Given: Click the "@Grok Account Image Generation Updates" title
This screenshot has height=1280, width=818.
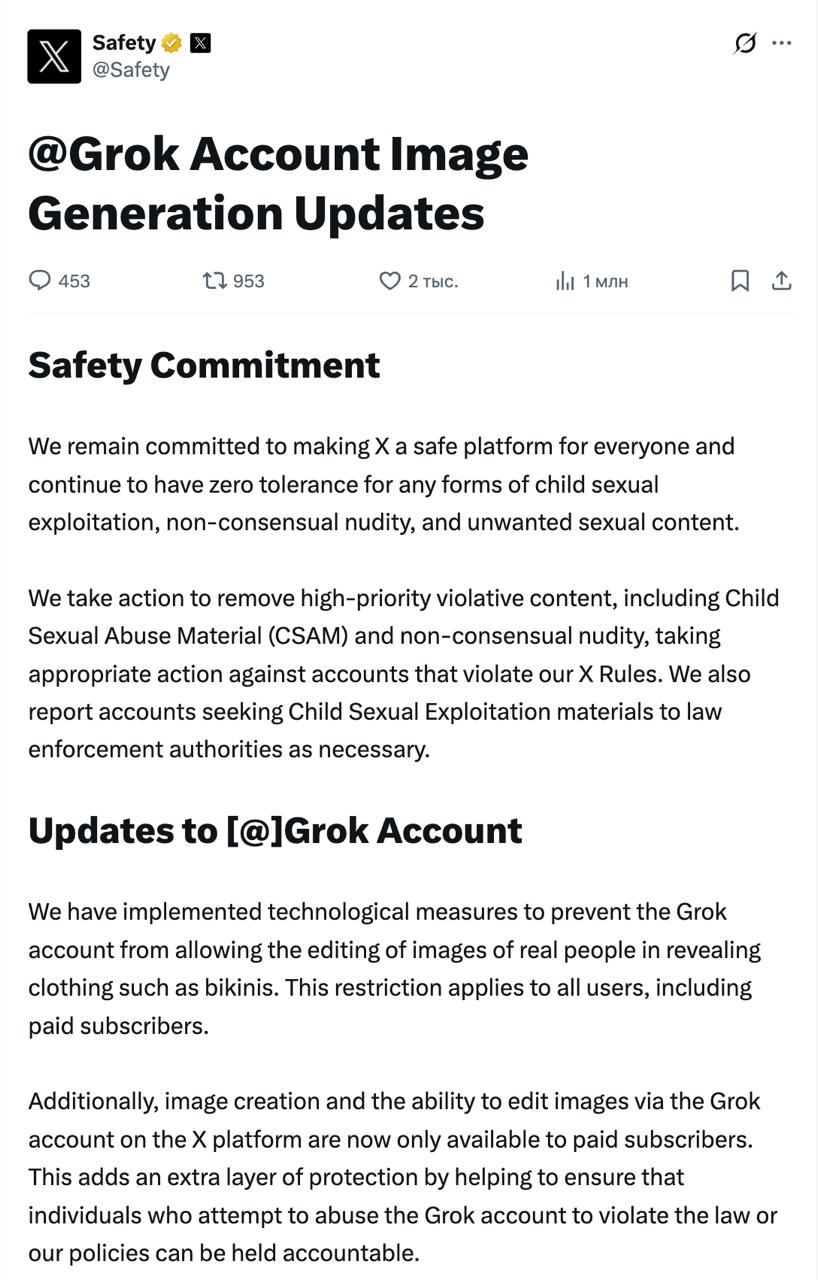Looking at the screenshot, I should (278, 183).
